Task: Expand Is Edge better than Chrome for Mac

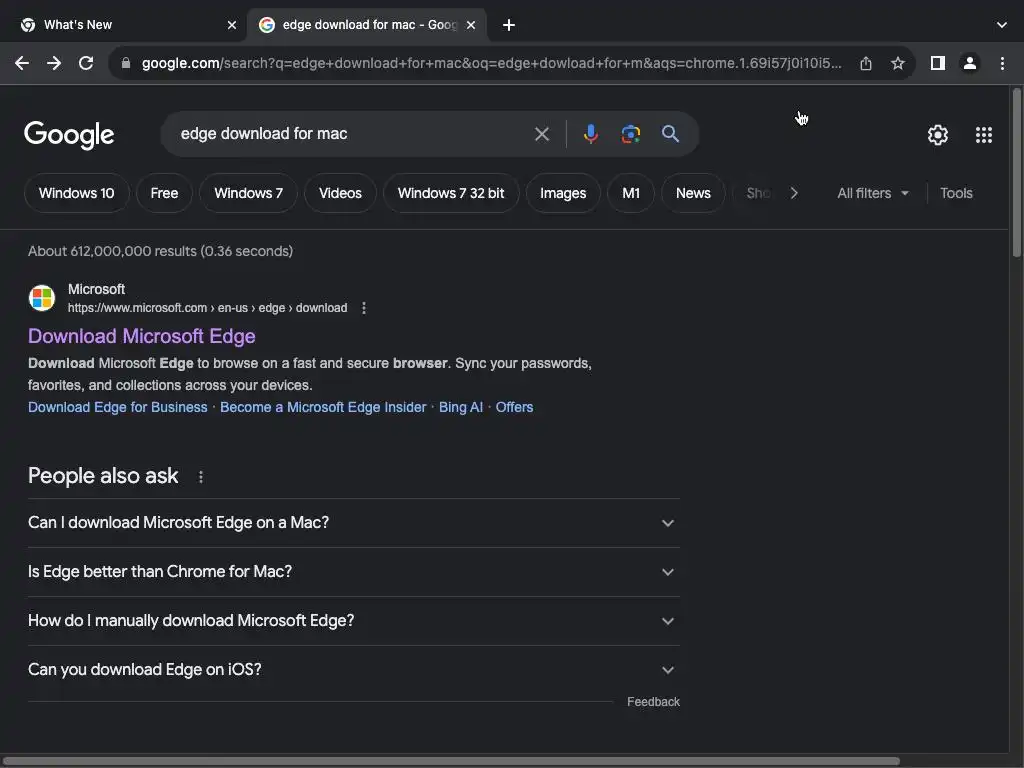Action: pyautogui.click(x=353, y=572)
